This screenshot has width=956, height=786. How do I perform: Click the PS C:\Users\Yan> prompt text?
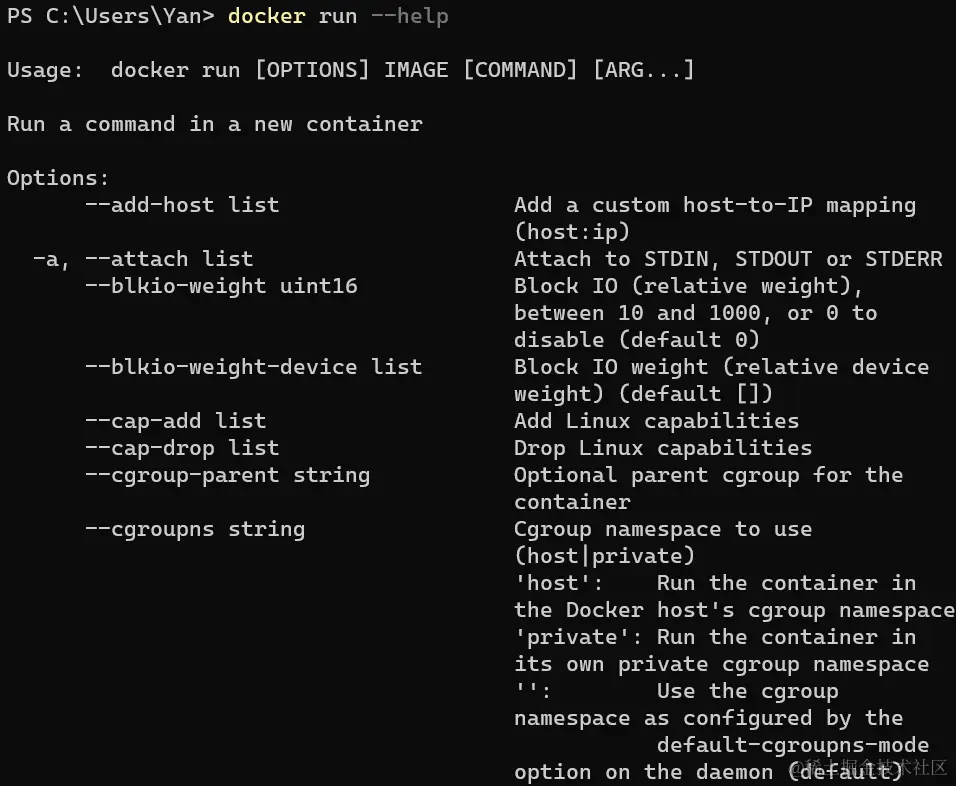coord(110,16)
